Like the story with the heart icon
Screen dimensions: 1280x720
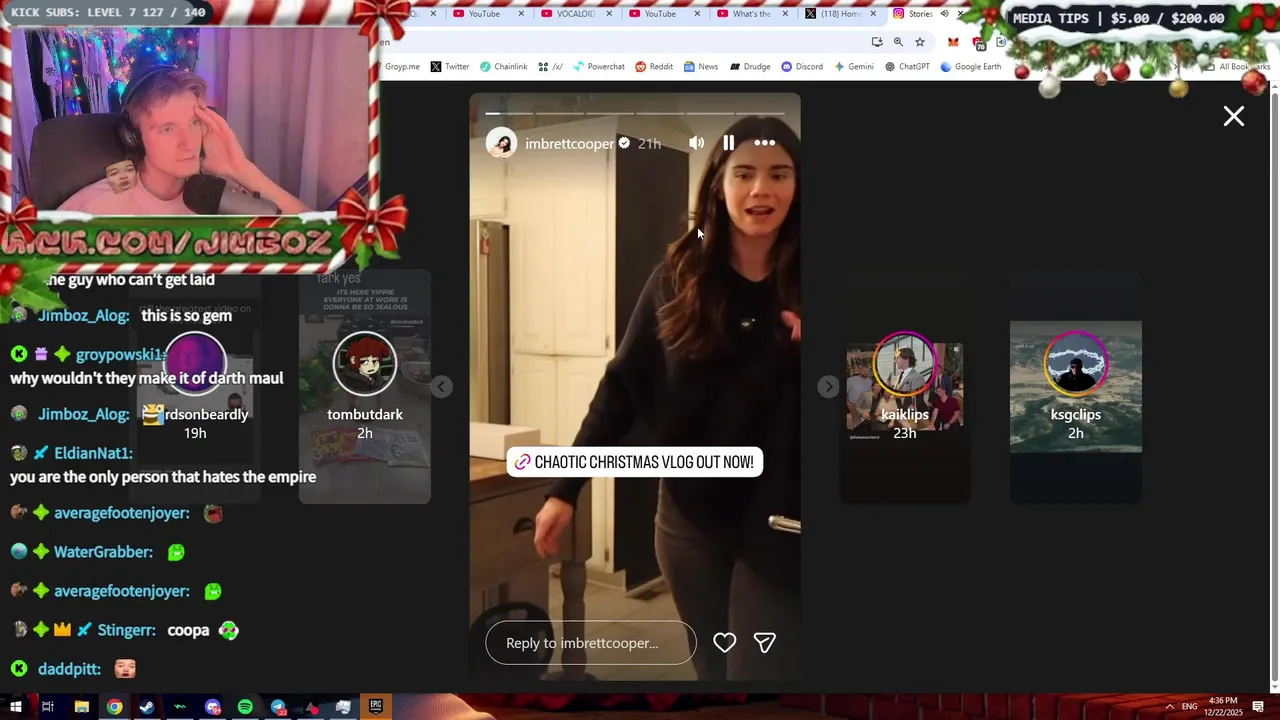724,643
